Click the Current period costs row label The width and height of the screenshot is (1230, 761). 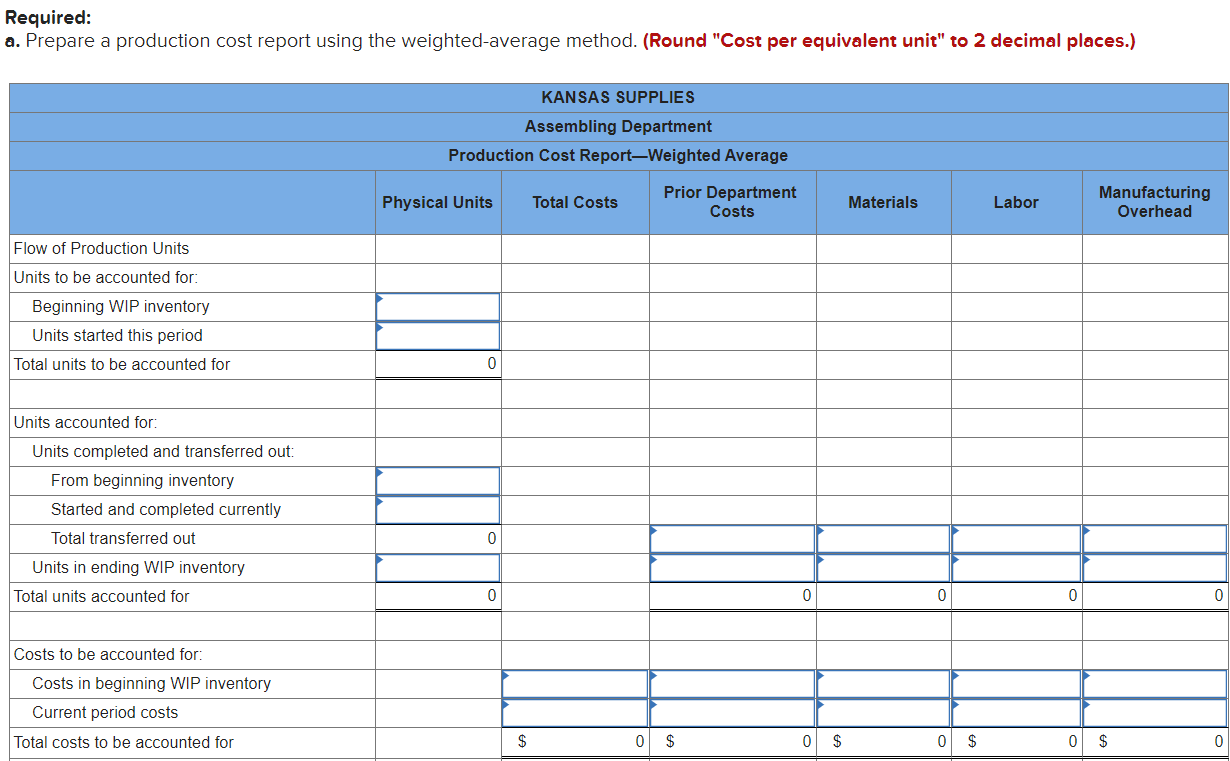105,712
